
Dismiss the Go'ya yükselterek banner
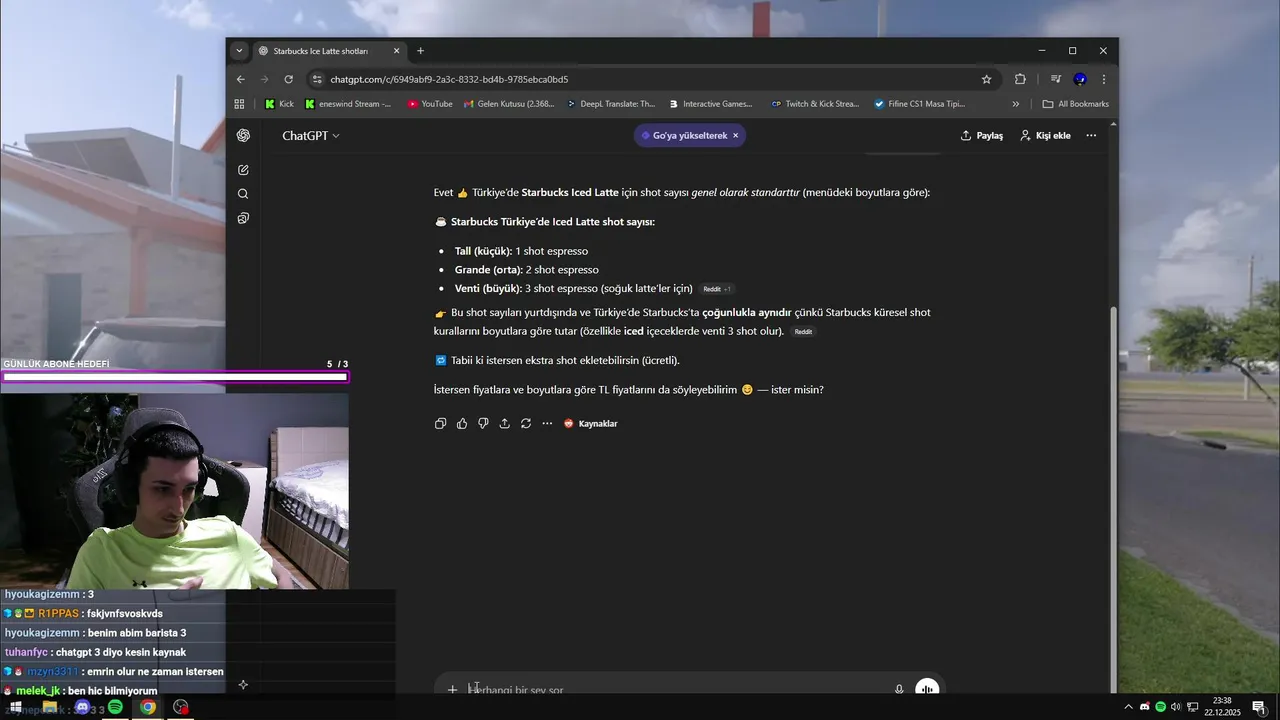click(x=736, y=136)
